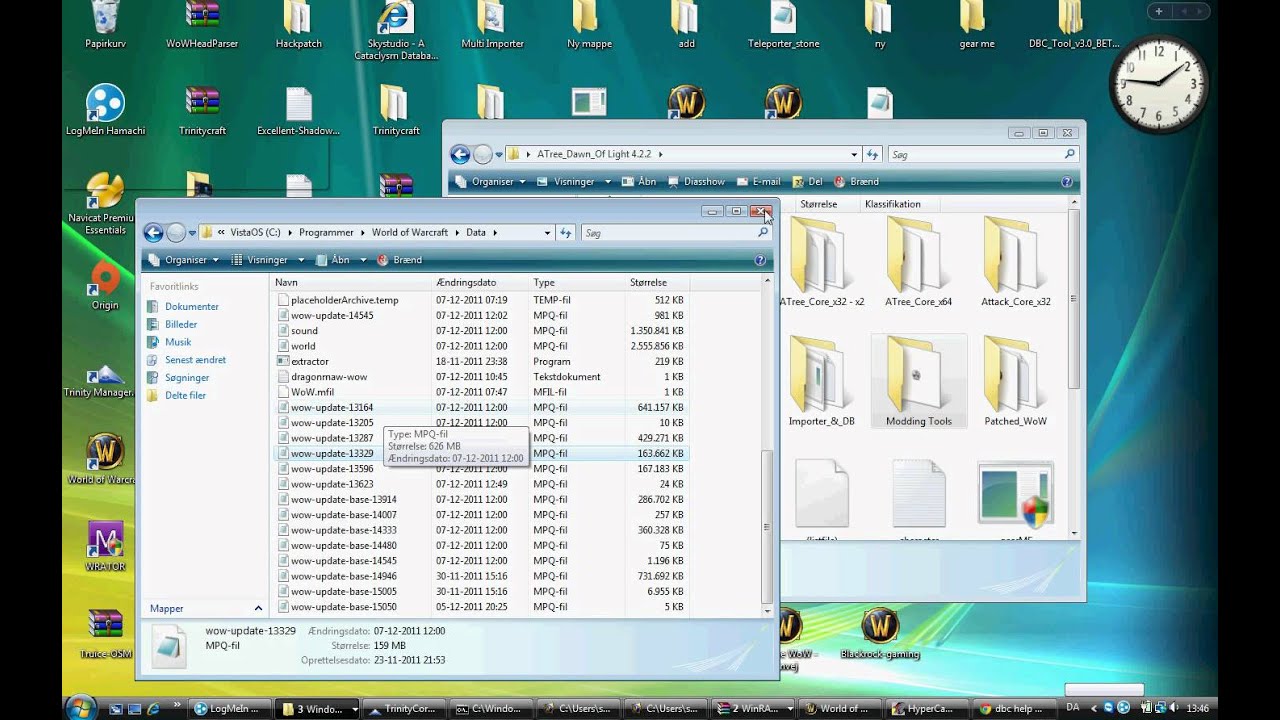The height and width of the screenshot is (720, 1280).
Task: Launch the Origin desktop shortcut
Action: coord(105,287)
